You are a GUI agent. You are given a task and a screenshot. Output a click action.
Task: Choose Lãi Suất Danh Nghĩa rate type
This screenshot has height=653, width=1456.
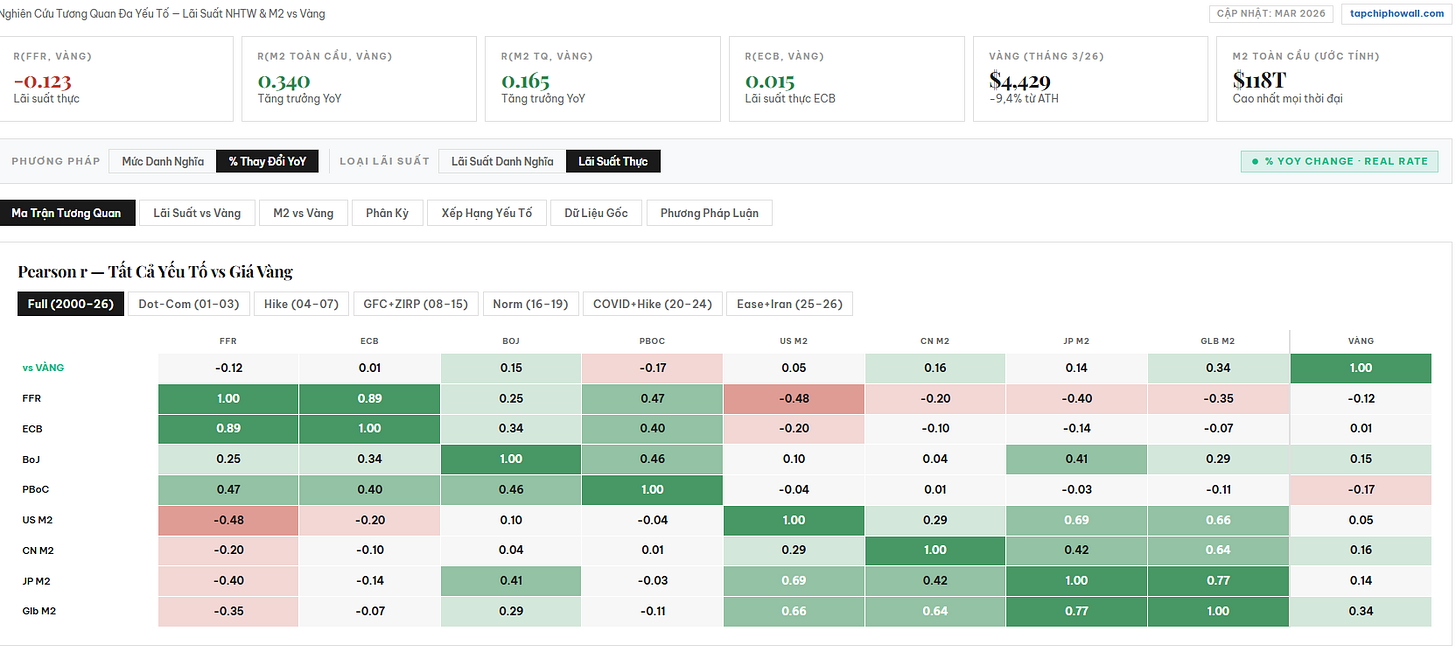point(502,161)
